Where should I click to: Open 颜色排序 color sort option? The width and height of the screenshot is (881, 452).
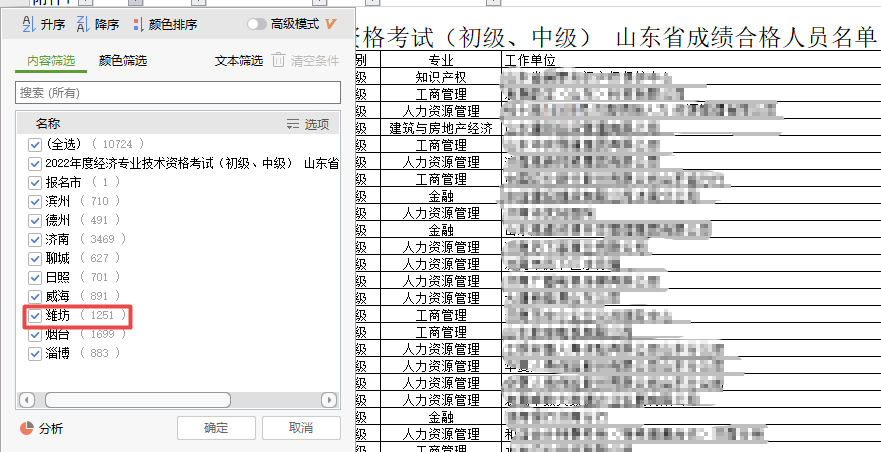tap(165, 24)
